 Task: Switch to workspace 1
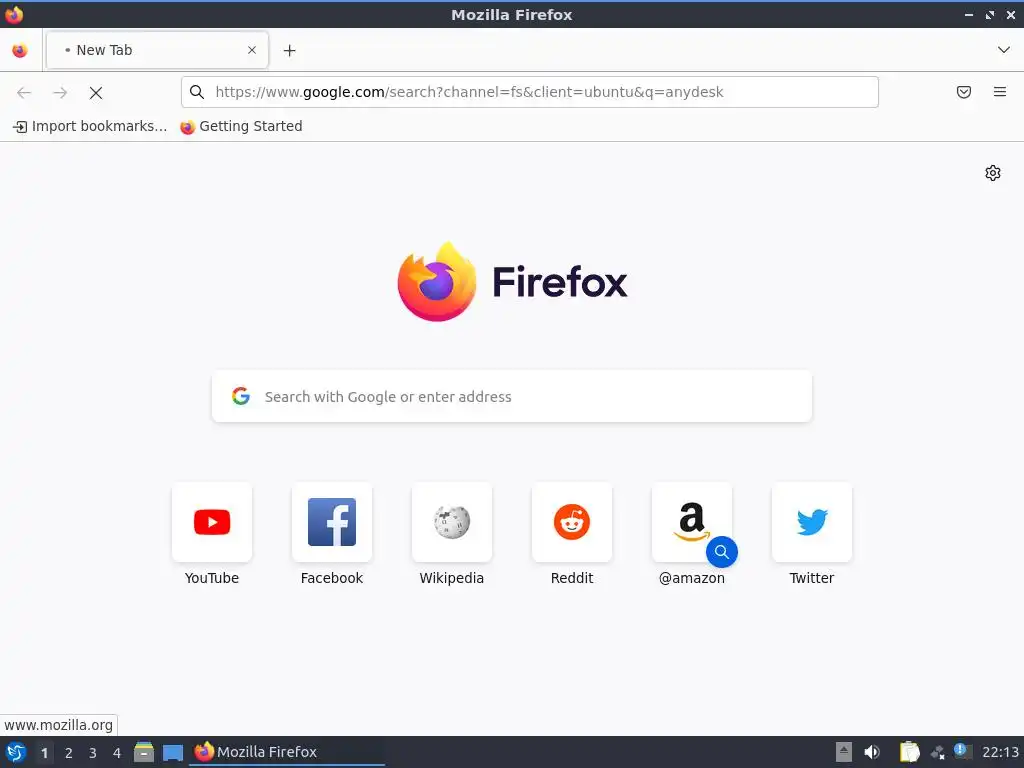(x=44, y=753)
